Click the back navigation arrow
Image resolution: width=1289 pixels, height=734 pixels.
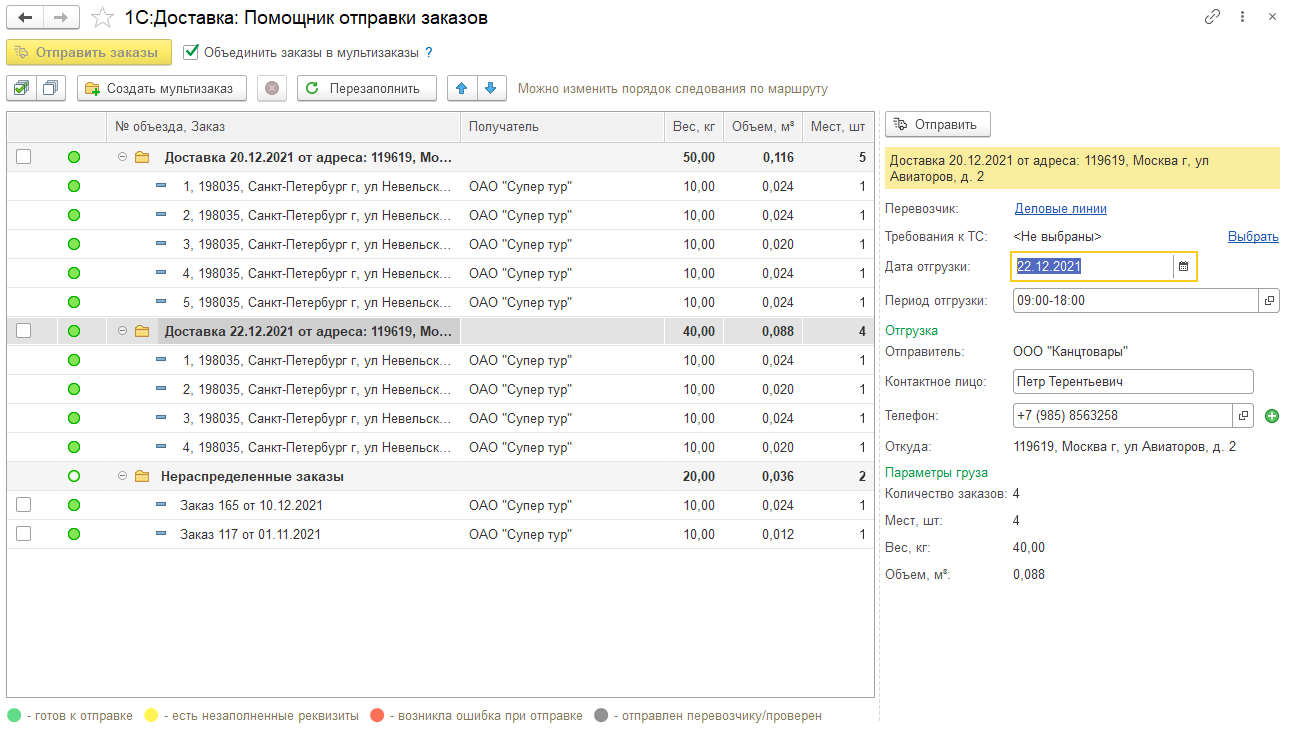[25, 18]
